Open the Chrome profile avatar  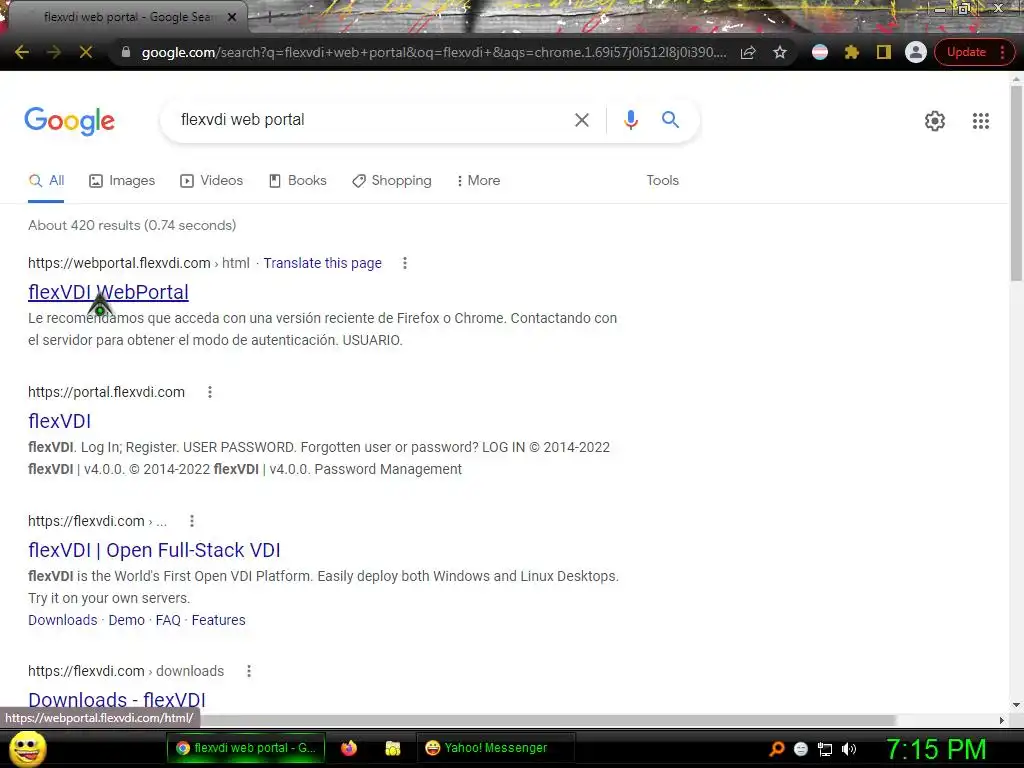(916, 52)
